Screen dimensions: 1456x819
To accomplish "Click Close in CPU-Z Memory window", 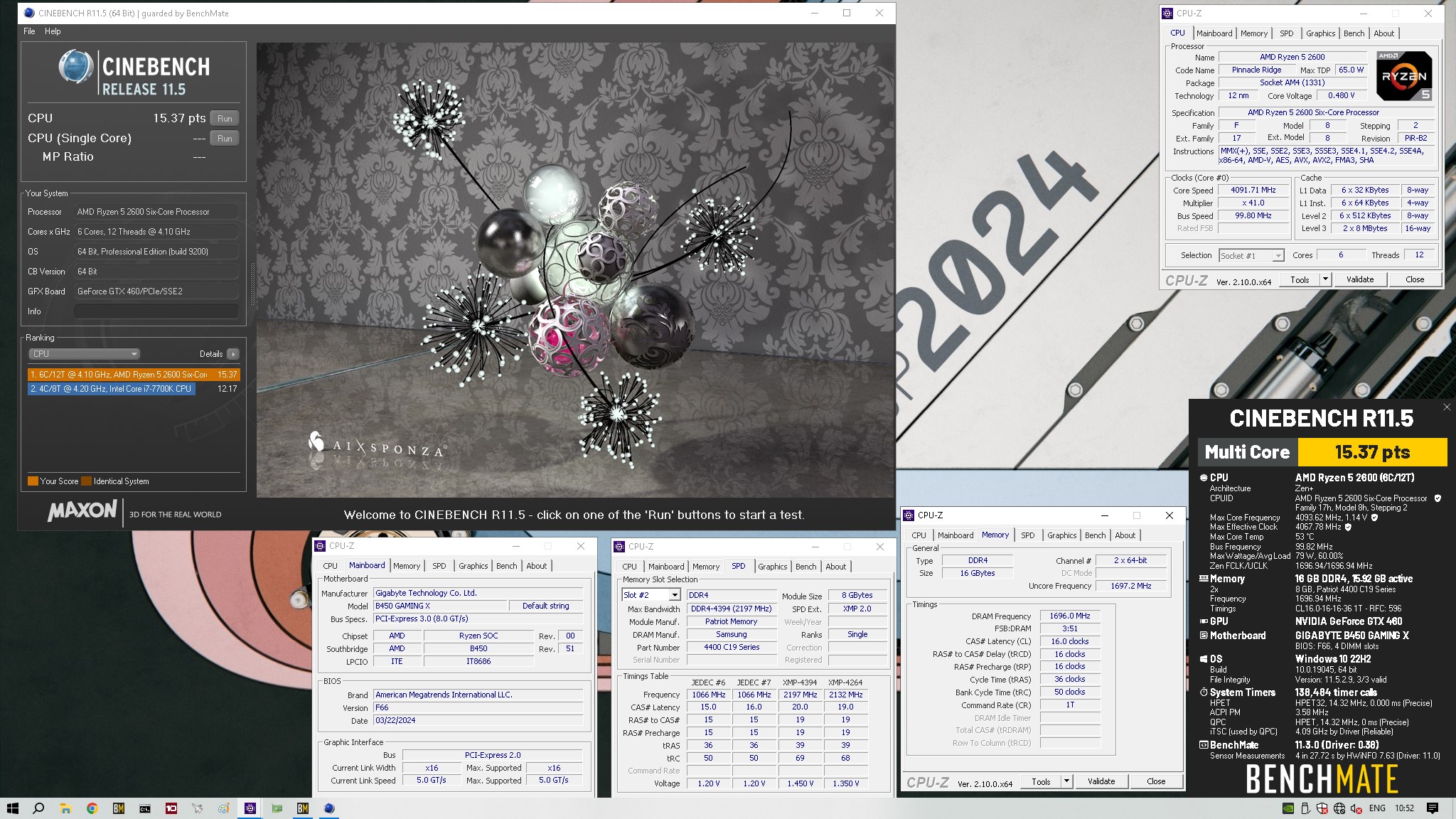I will [x=1156, y=781].
